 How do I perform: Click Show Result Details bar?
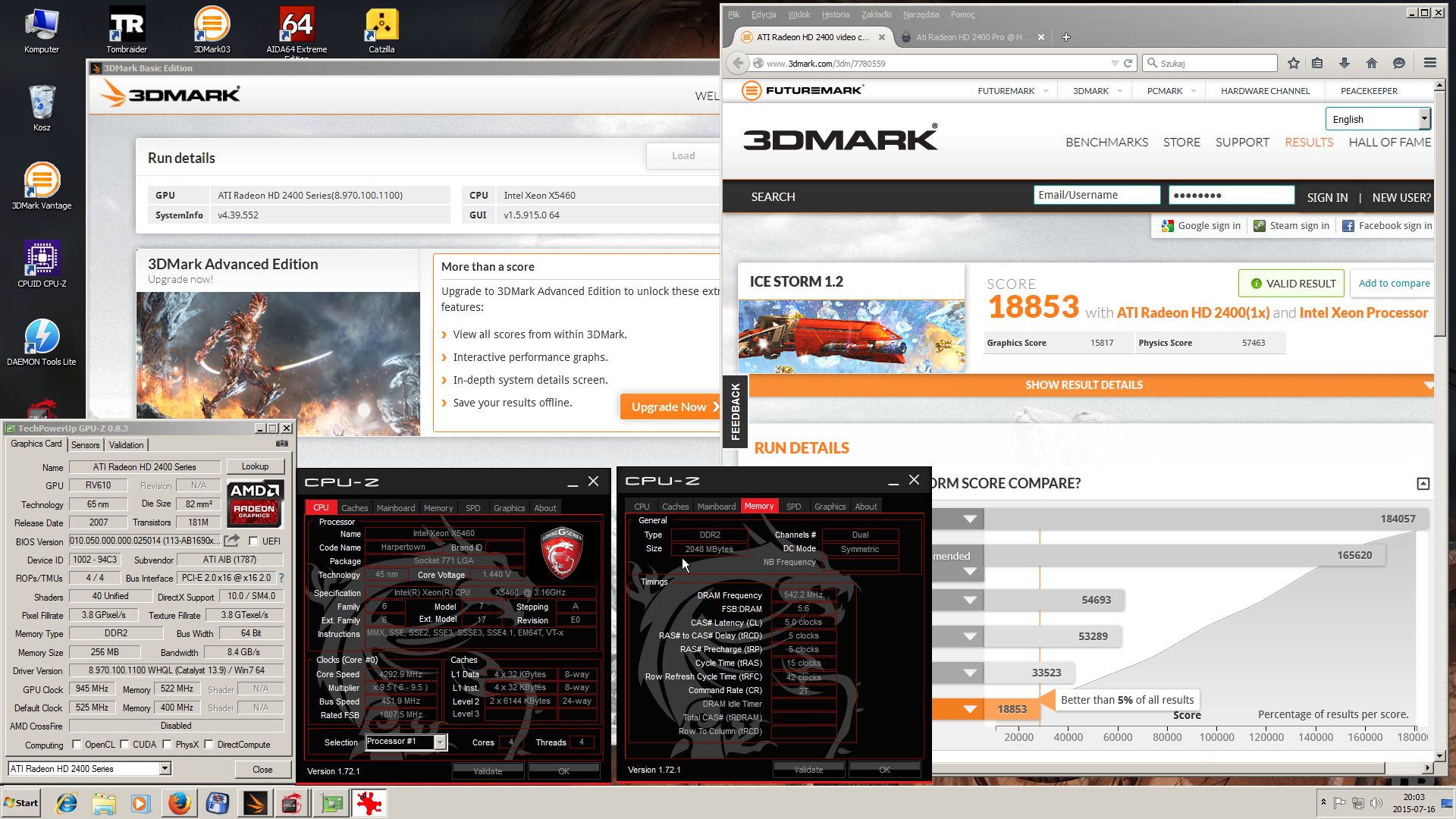click(x=1084, y=385)
